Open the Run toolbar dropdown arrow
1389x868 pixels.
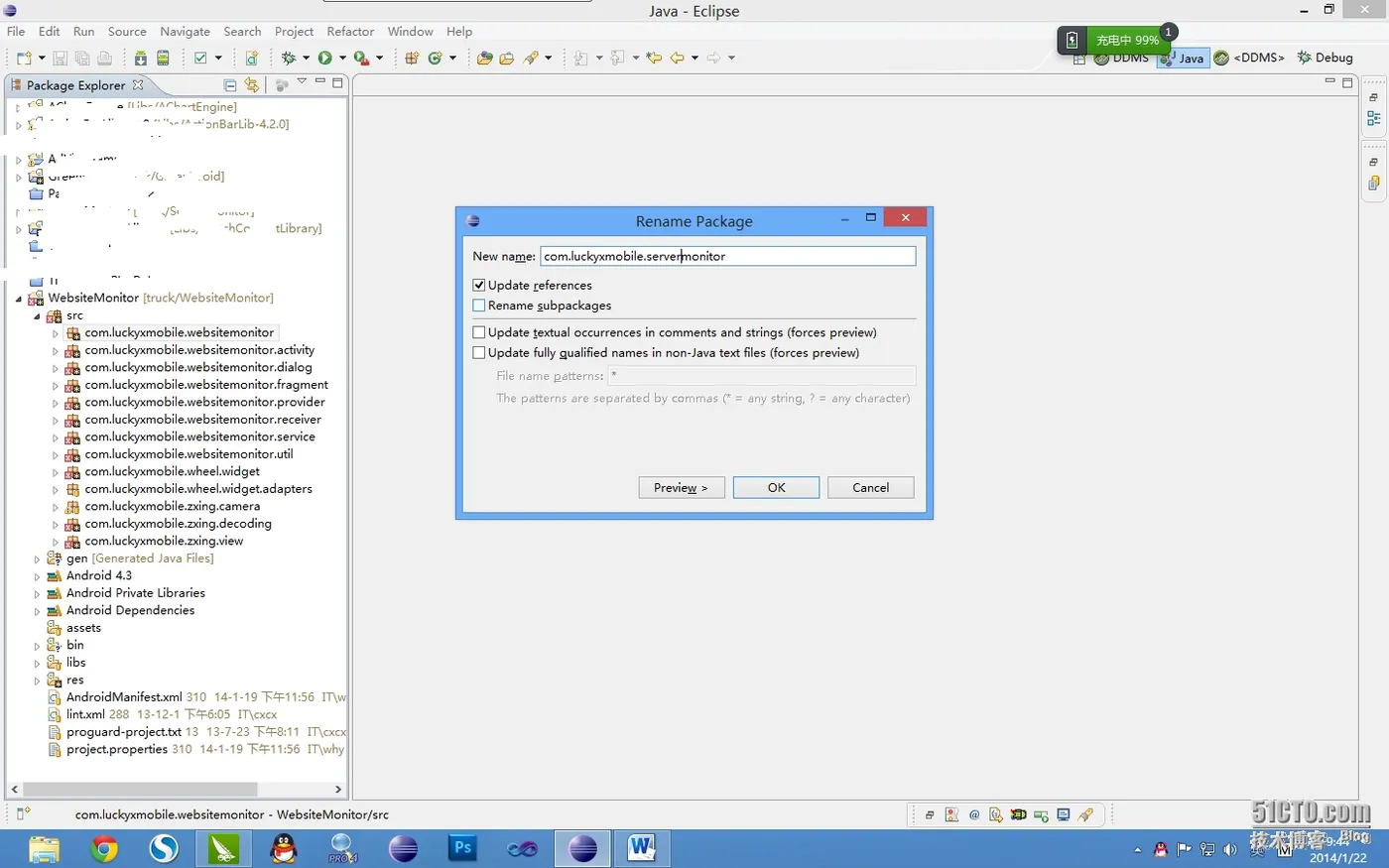tap(342, 59)
